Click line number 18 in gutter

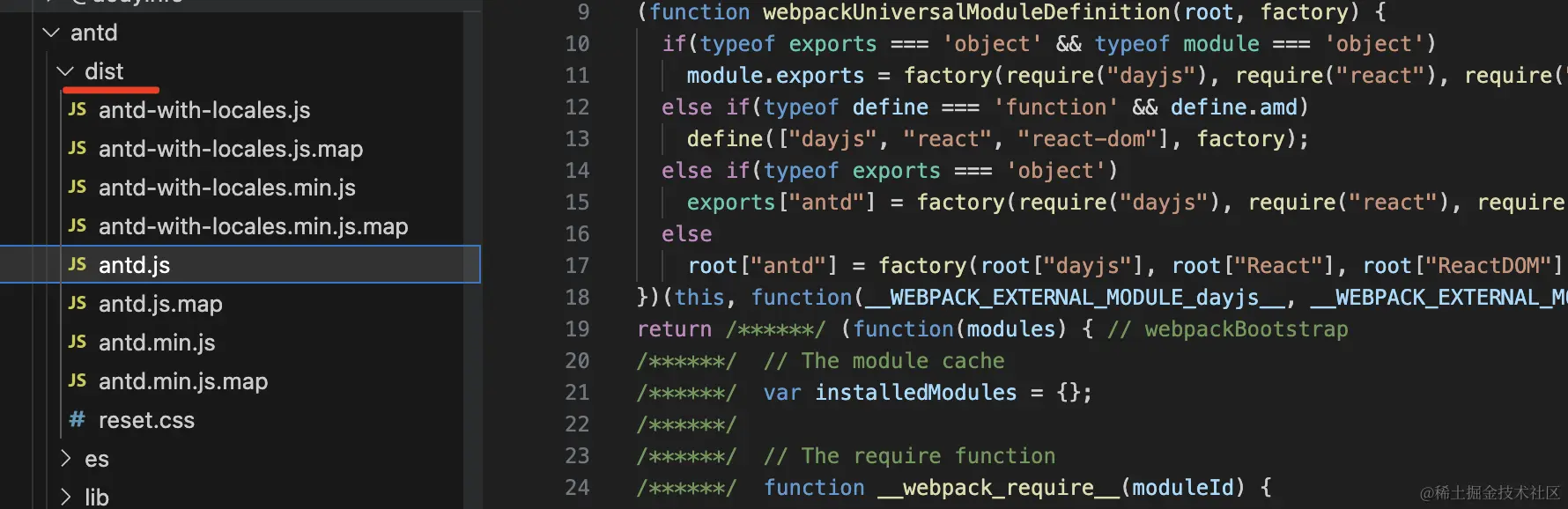[577, 298]
